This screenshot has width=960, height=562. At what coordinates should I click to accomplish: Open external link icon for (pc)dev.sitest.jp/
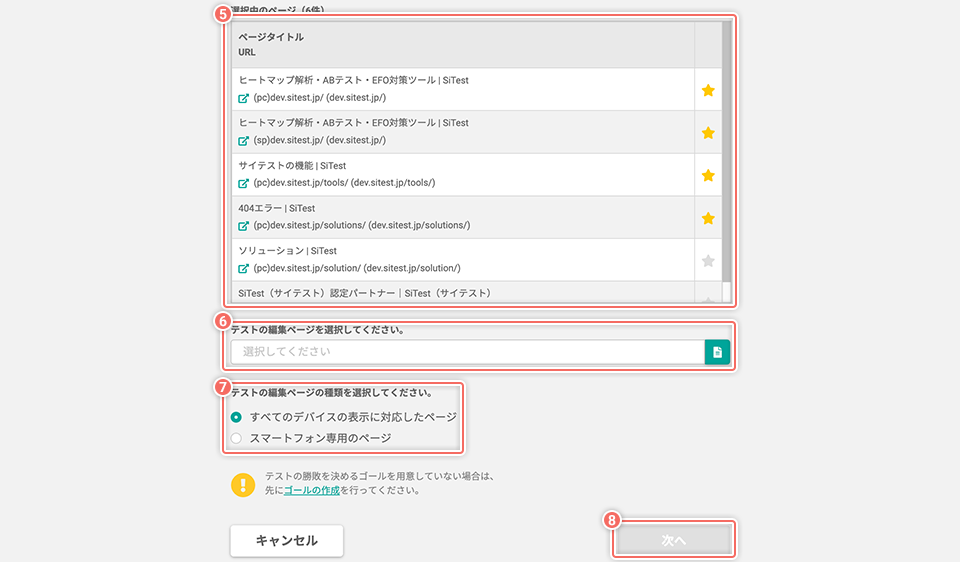point(244,98)
